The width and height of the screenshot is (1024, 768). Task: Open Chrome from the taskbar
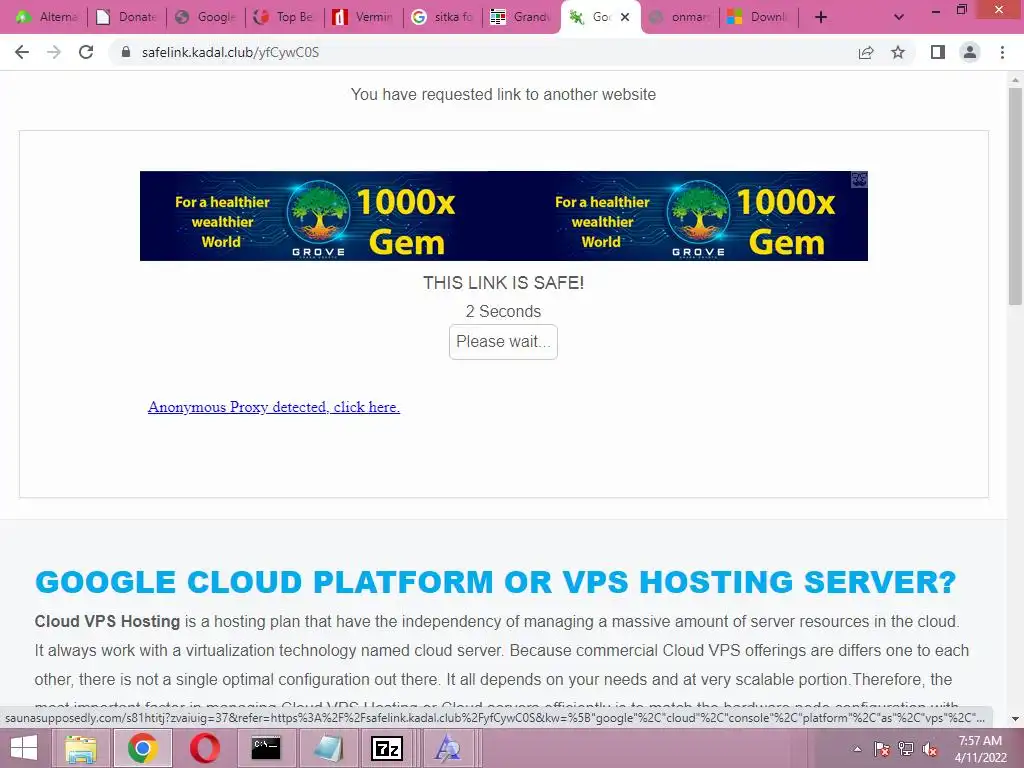coord(142,748)
